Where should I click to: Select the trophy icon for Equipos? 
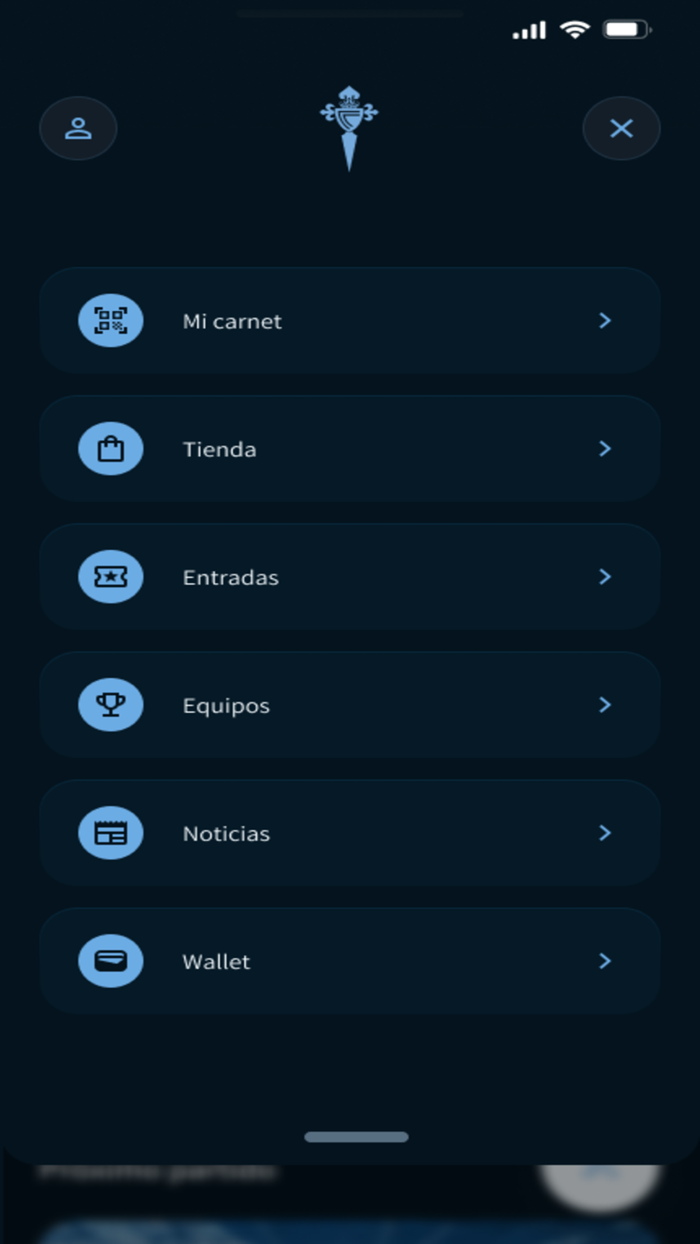coord(110,705)
